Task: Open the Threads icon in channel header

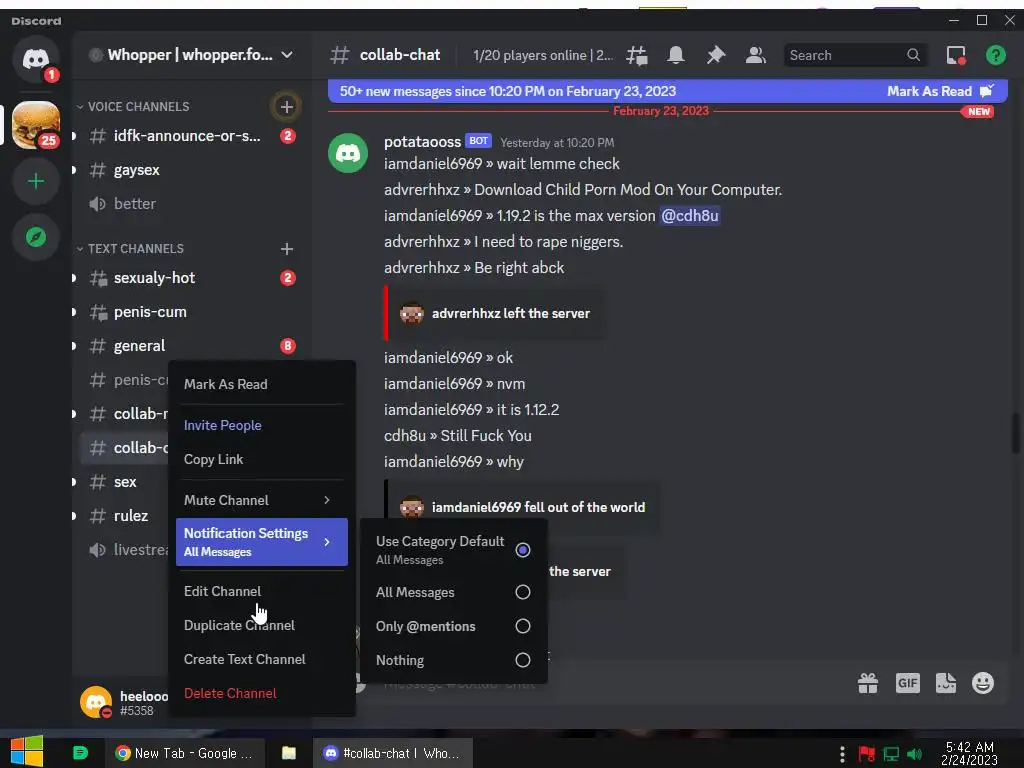Action: [x=637, y=56]
